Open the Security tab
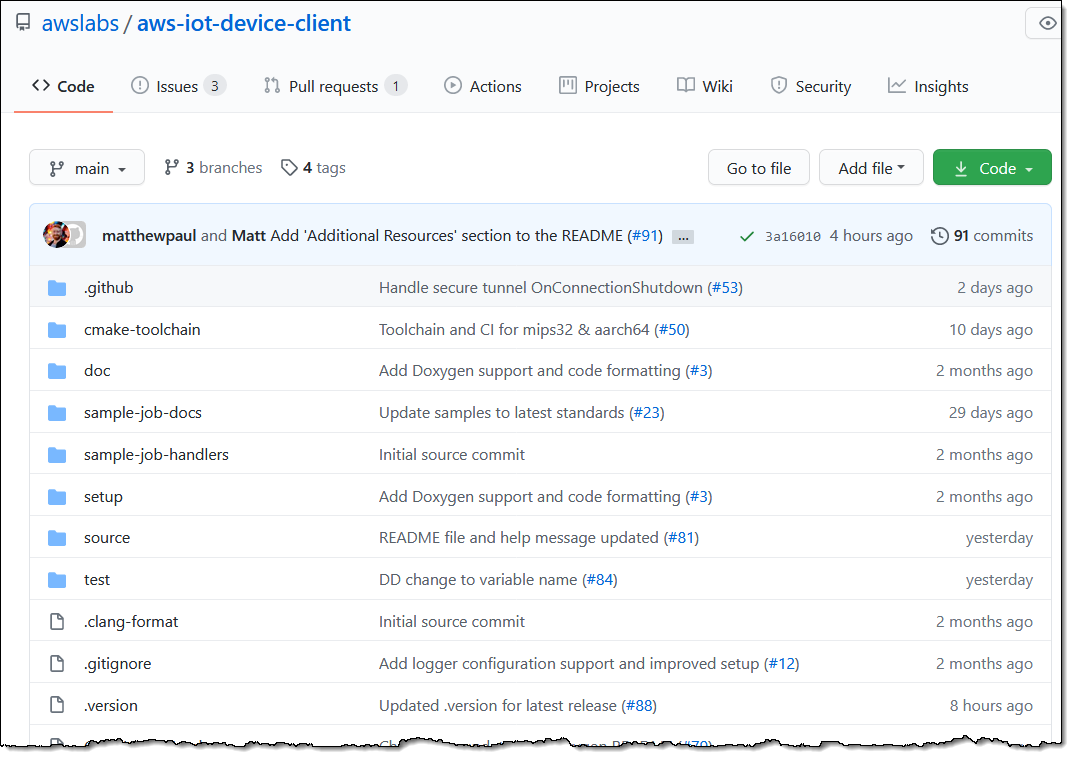The image size is (1072, 757). [810, 86]
